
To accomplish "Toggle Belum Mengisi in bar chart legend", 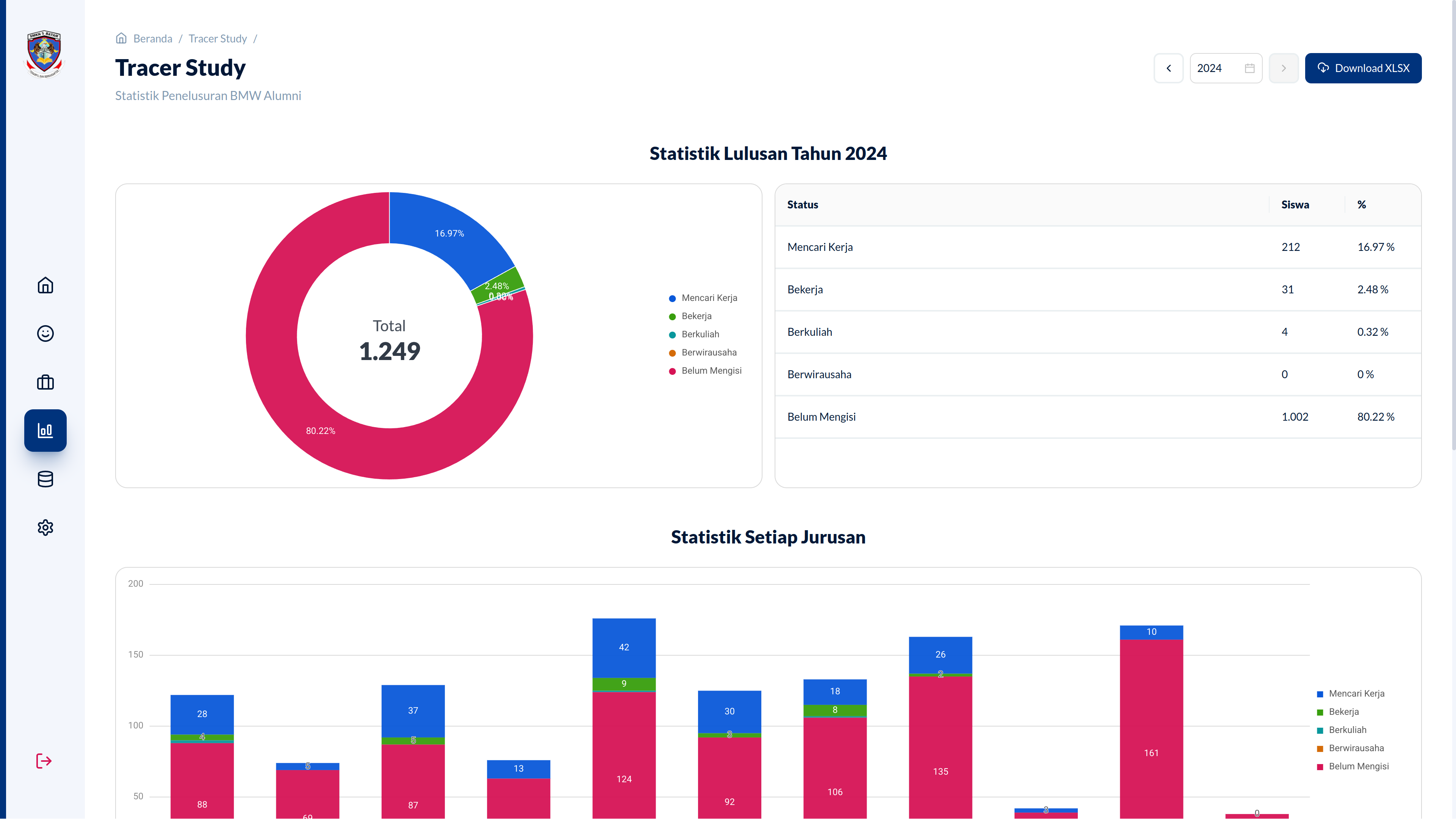I will pos(1357,766).
